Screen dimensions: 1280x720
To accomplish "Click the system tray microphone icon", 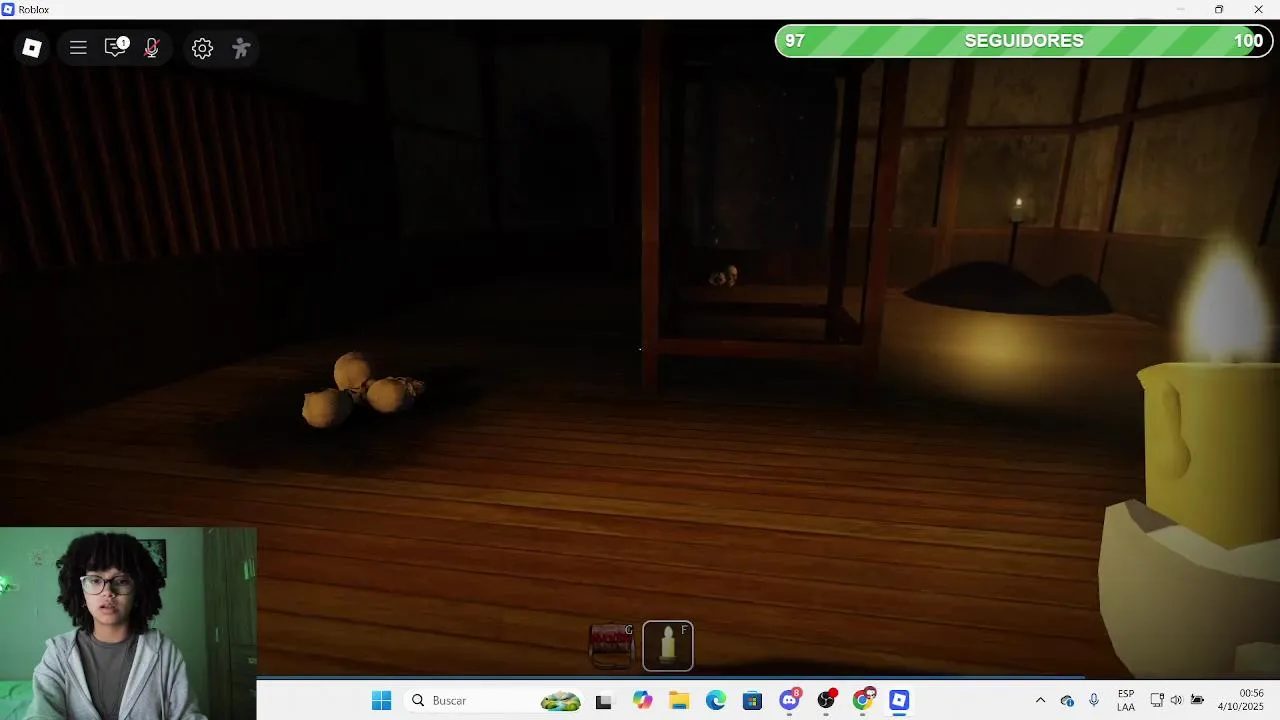I will (1094, 701).
